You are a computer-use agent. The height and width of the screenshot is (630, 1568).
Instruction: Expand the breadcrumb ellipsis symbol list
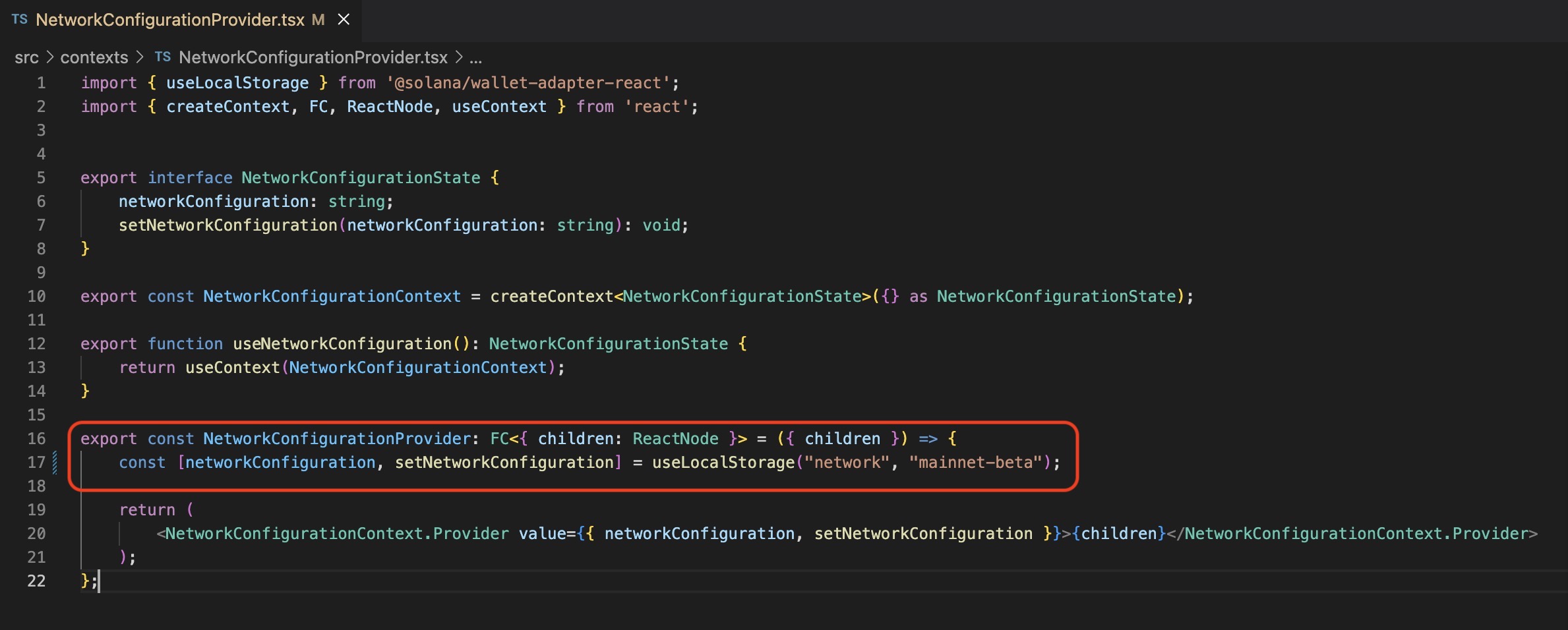(475, 57)
